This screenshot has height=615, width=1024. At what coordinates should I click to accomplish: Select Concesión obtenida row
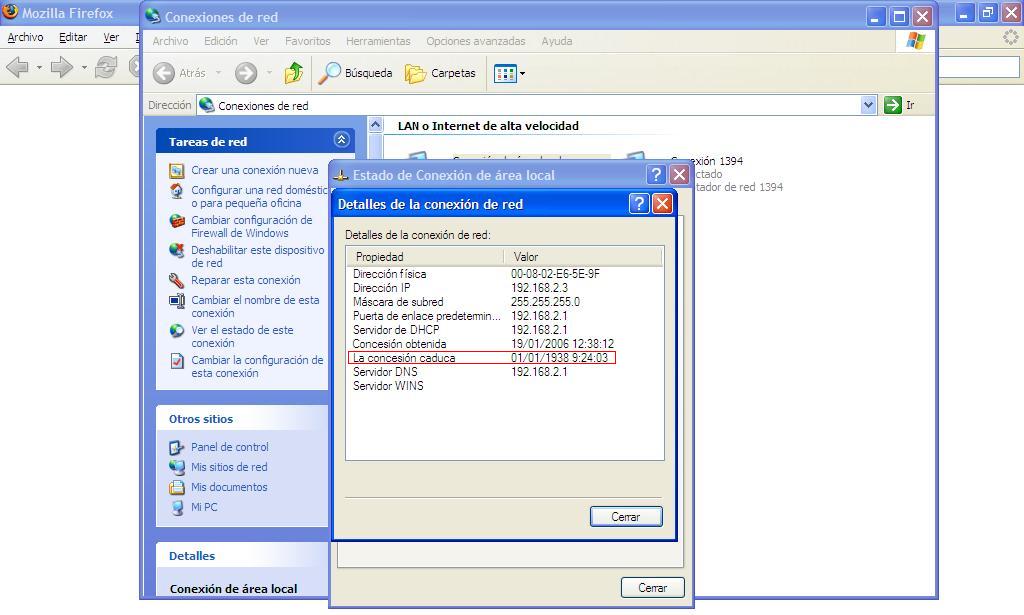click(504, 343)
